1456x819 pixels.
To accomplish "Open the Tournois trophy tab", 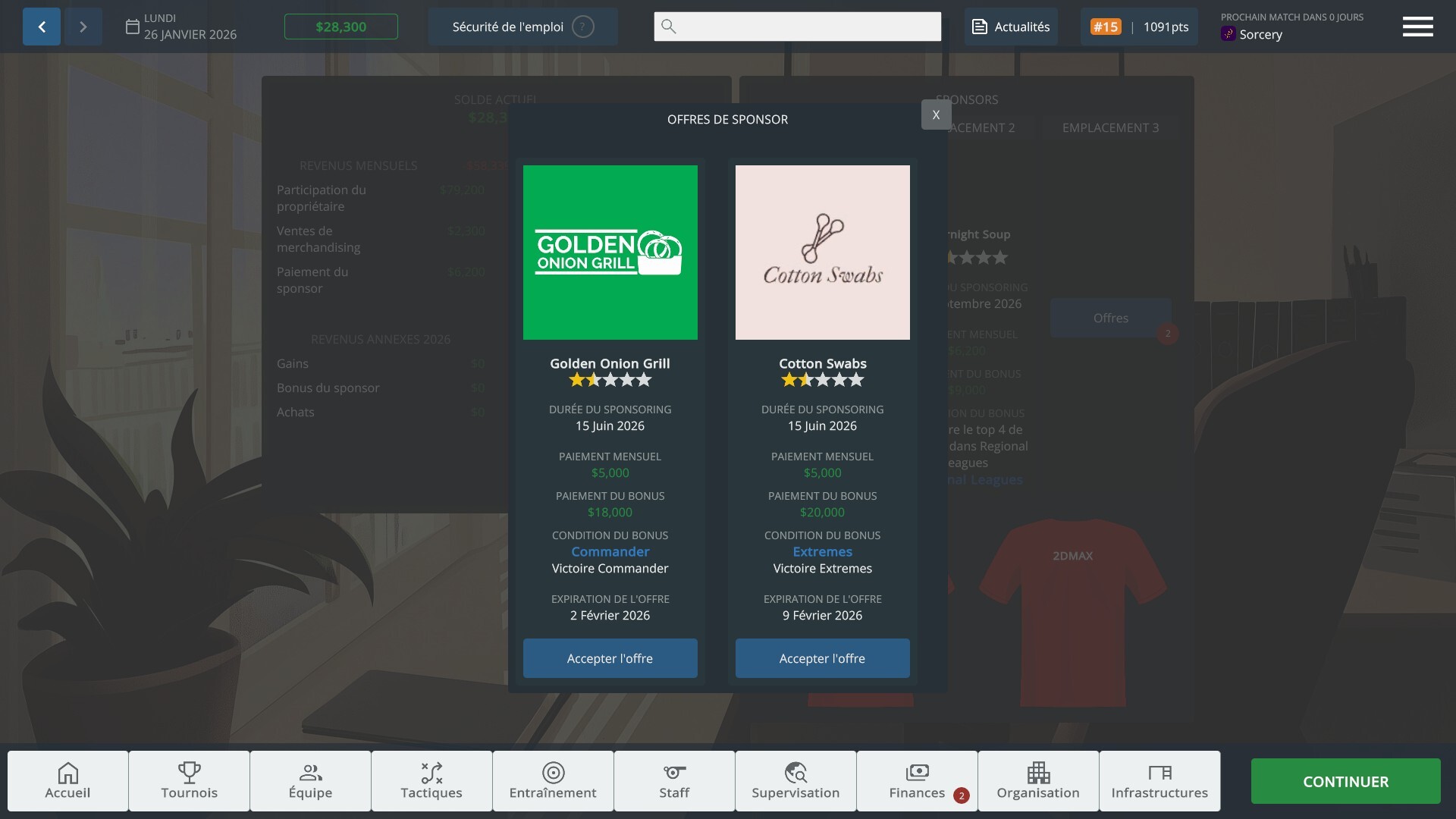I will [x=189, y=781].
